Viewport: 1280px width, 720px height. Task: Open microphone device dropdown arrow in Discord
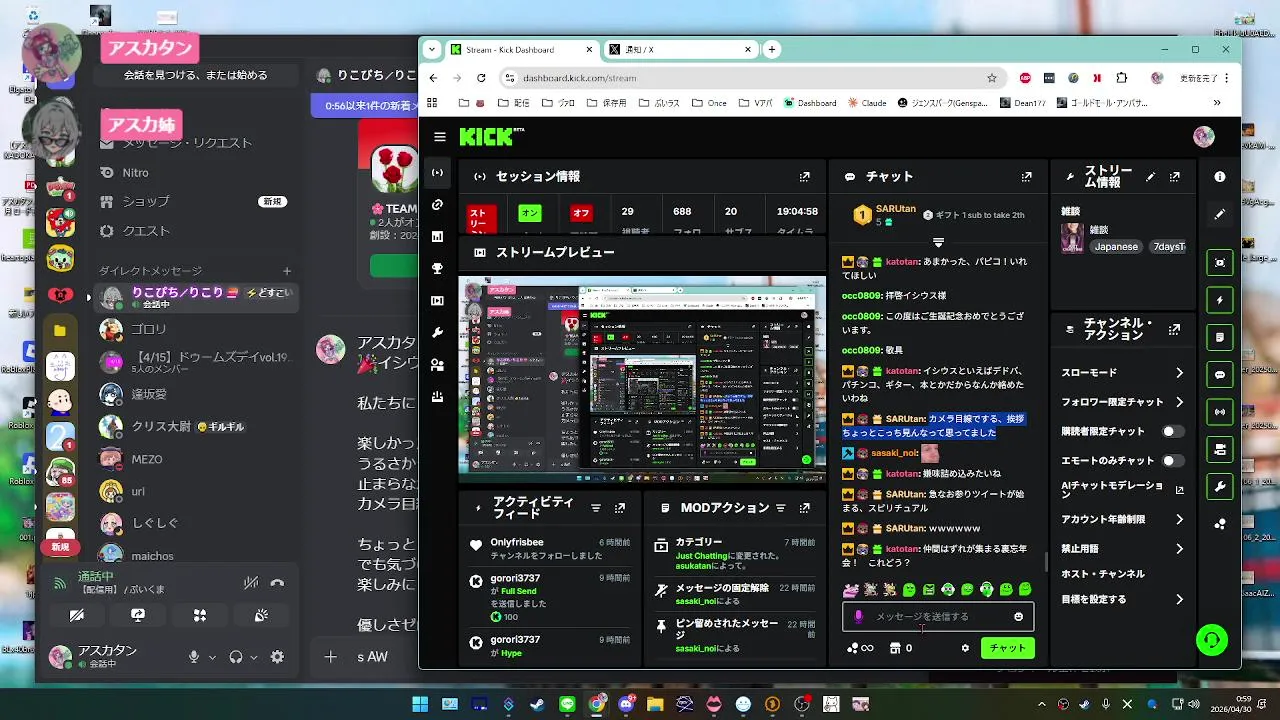tap(212, 657)
